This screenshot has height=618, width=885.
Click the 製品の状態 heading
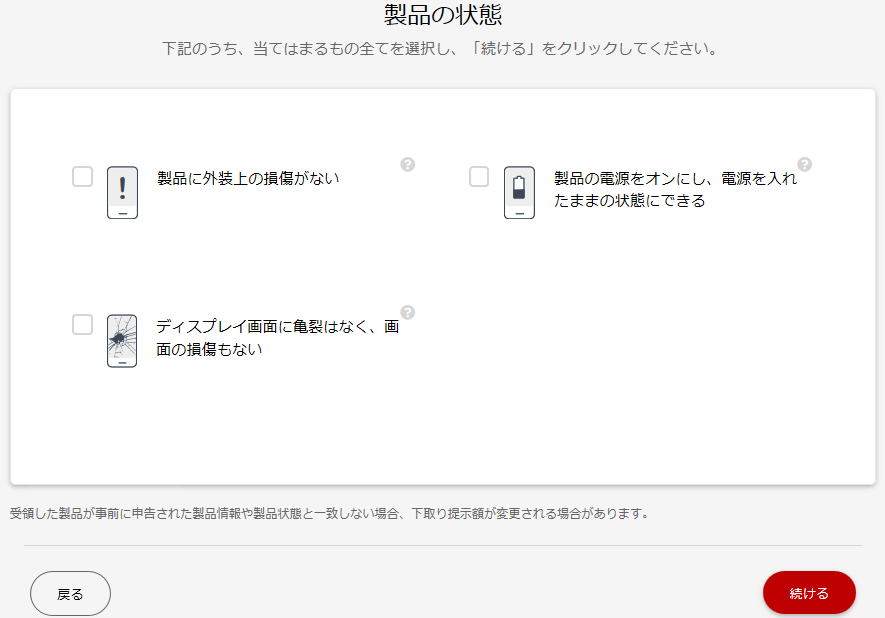443,15
